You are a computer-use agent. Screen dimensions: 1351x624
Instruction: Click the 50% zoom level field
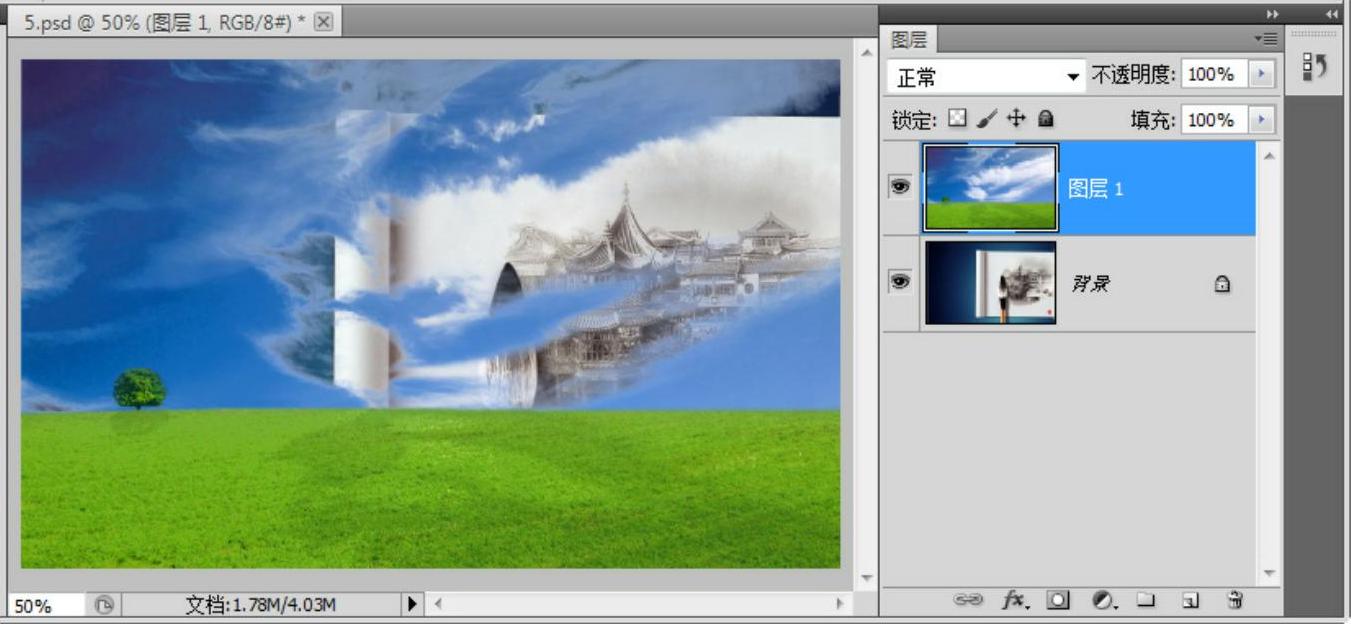coord(45,605)
